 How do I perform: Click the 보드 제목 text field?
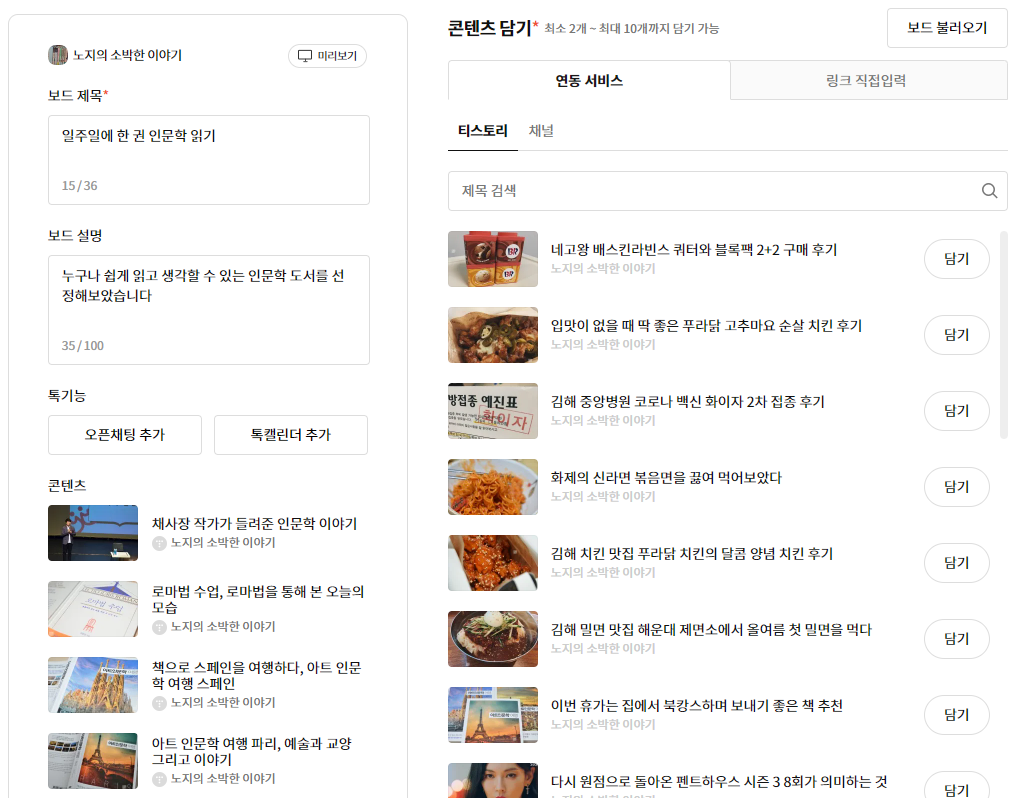(208, 160)
